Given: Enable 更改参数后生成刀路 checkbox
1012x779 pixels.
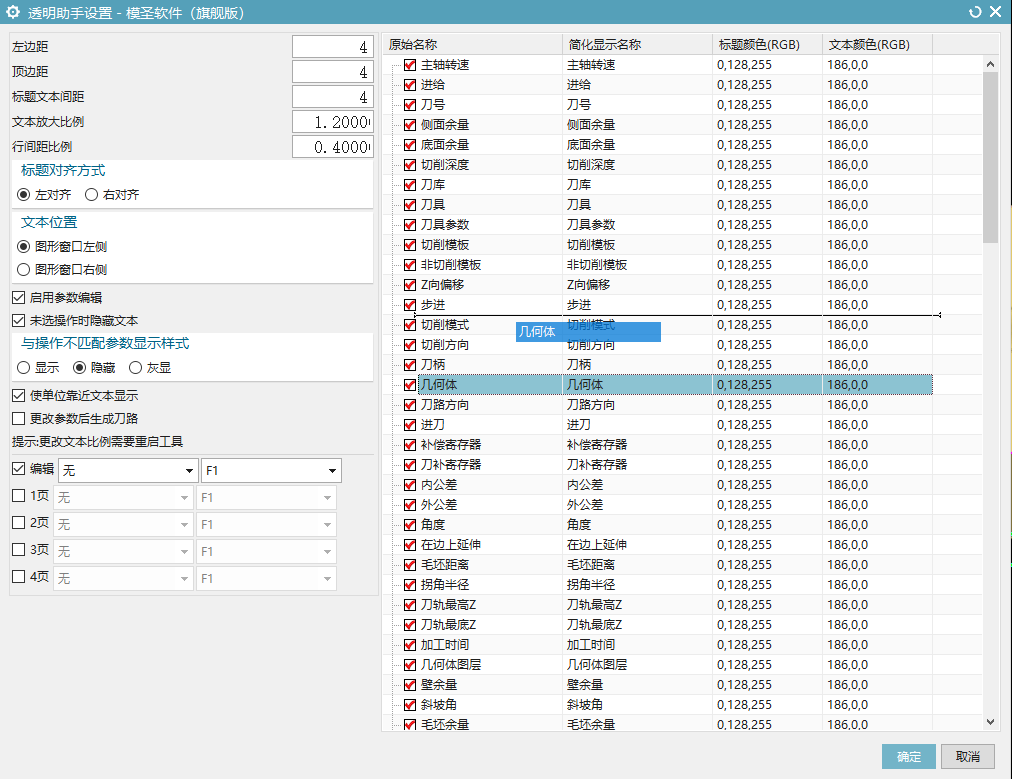Looking at the screenshot, I should (19, 419).
